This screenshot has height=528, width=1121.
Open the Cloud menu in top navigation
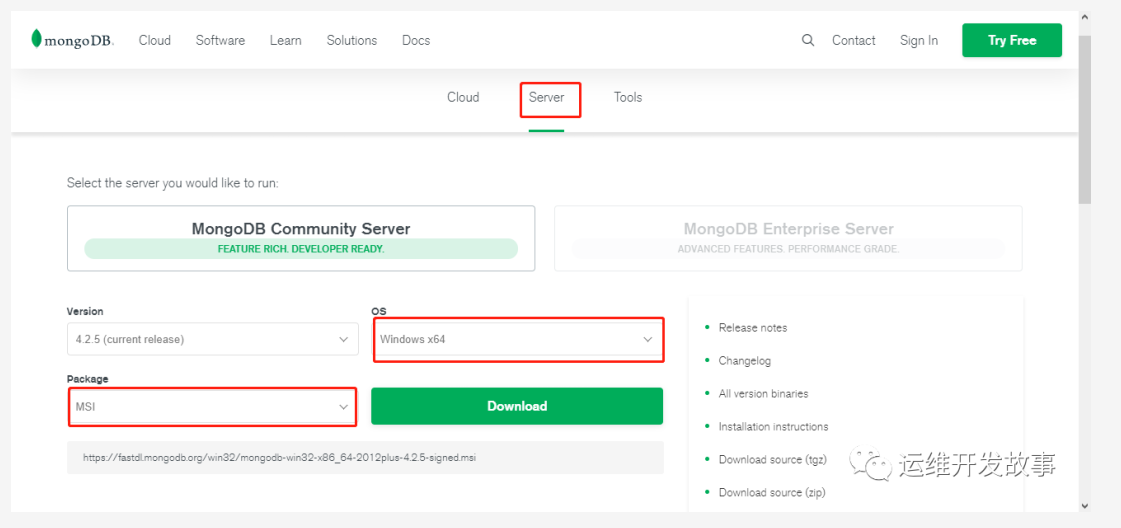(x=154, y=40)
